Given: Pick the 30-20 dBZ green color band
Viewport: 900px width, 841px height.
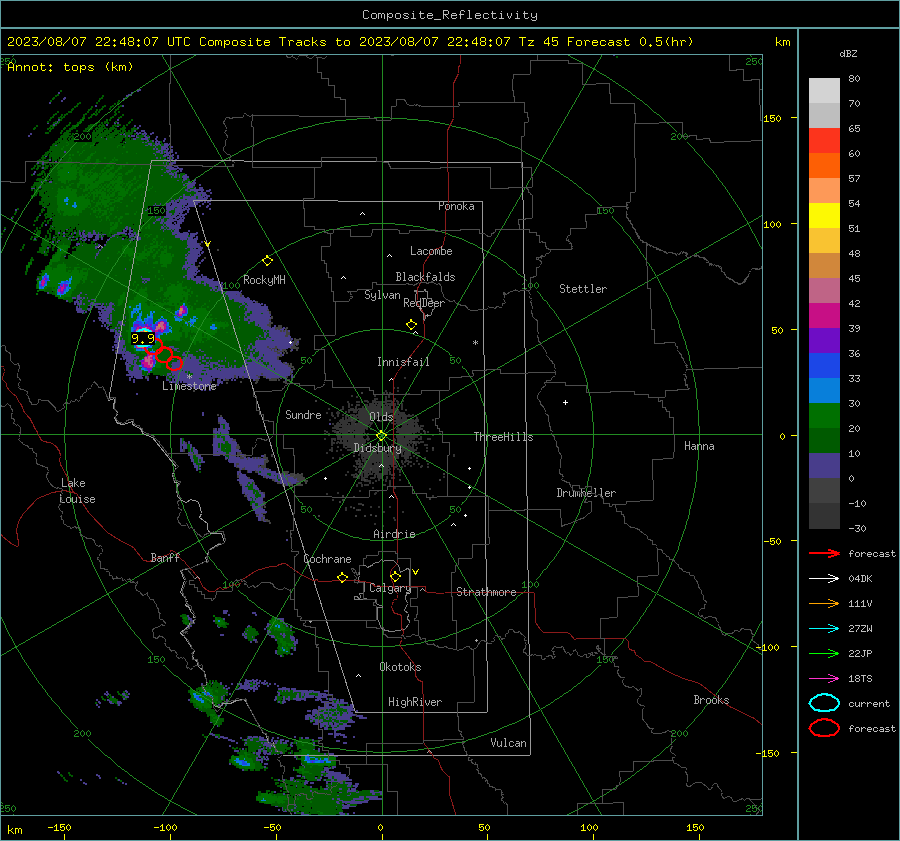Looking at the screenshot, I should (x=824, y=416).
